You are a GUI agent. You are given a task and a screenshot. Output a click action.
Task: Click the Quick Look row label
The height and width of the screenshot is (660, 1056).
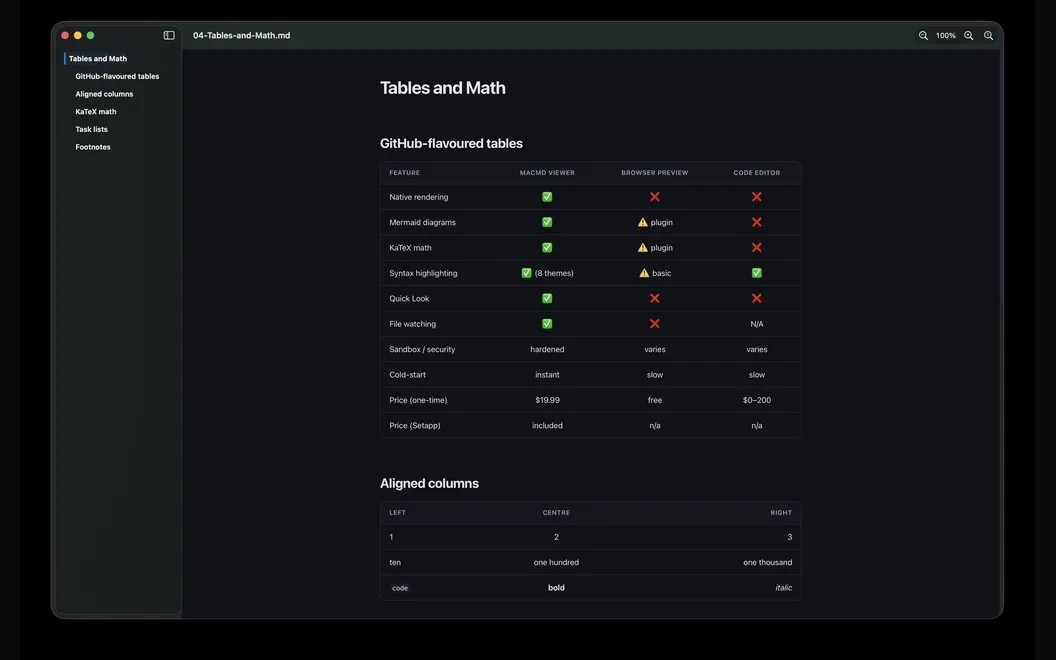409,298
